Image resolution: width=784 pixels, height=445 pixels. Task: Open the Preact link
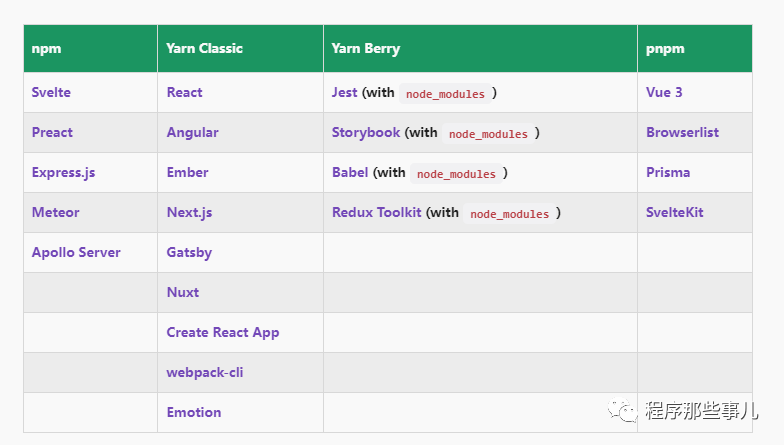click(x=52, y=132)
